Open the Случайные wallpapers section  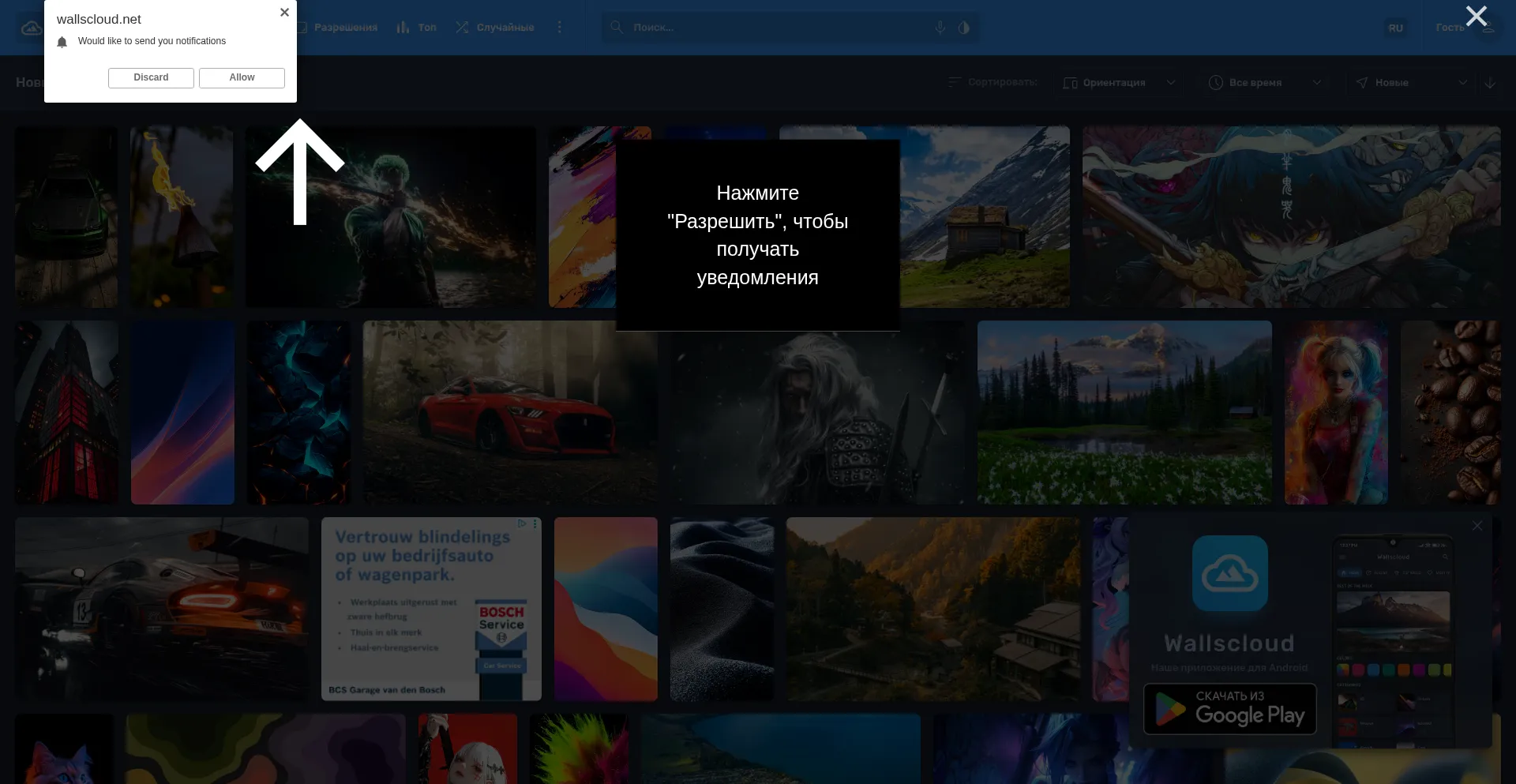495,28
